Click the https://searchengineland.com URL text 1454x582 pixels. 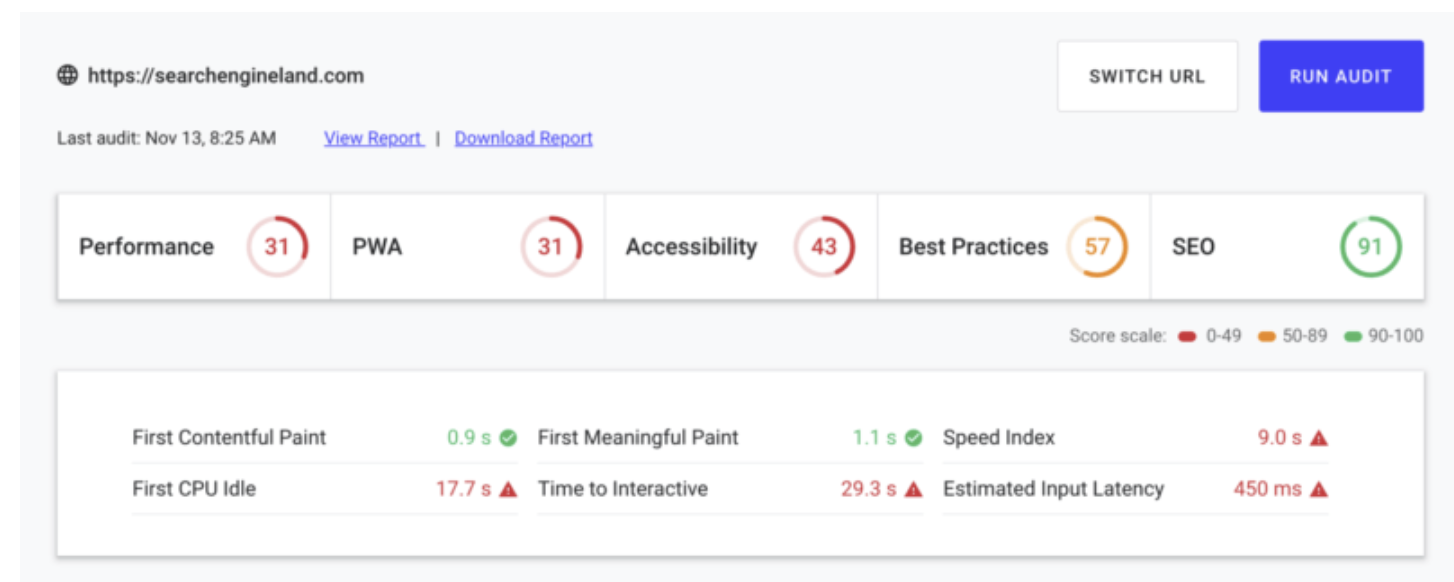click(226, 75)
